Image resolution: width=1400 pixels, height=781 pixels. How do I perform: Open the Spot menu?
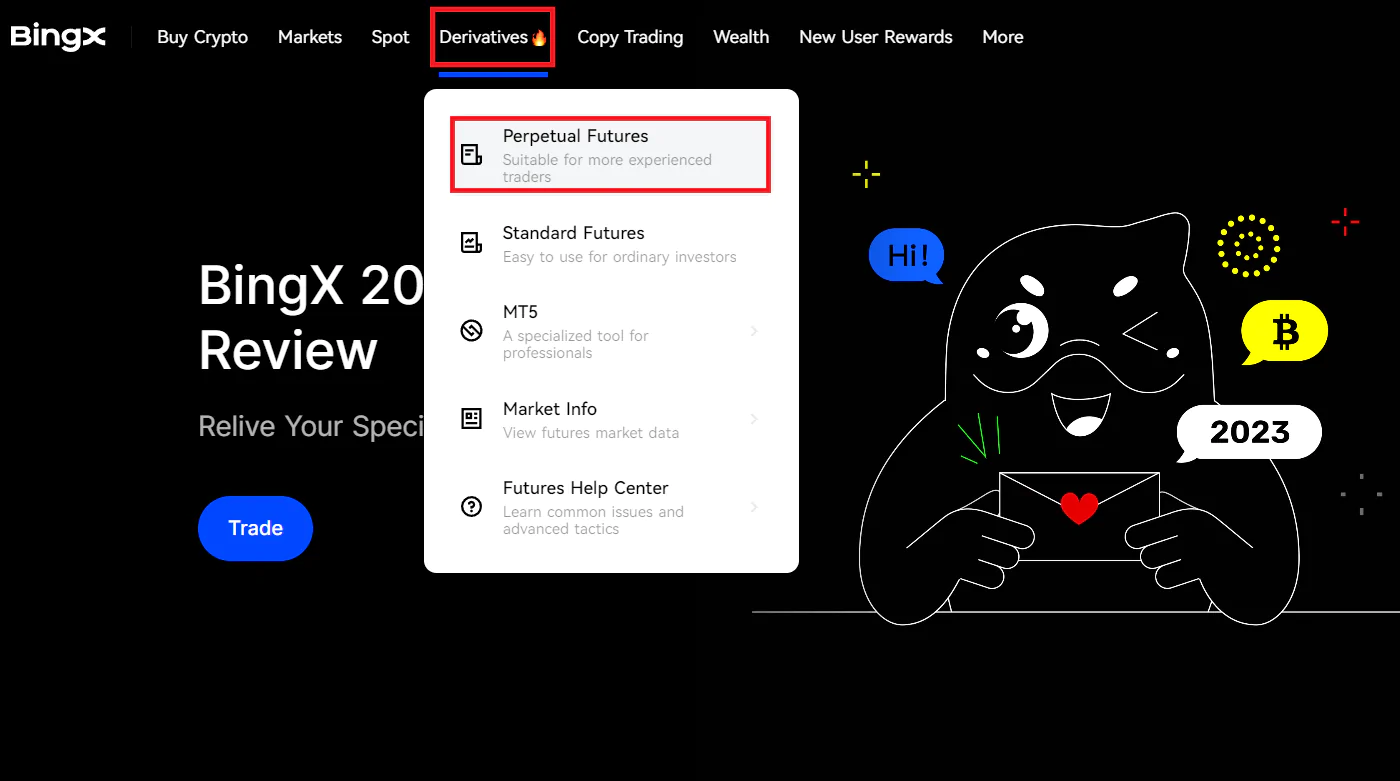pos(390,37)
